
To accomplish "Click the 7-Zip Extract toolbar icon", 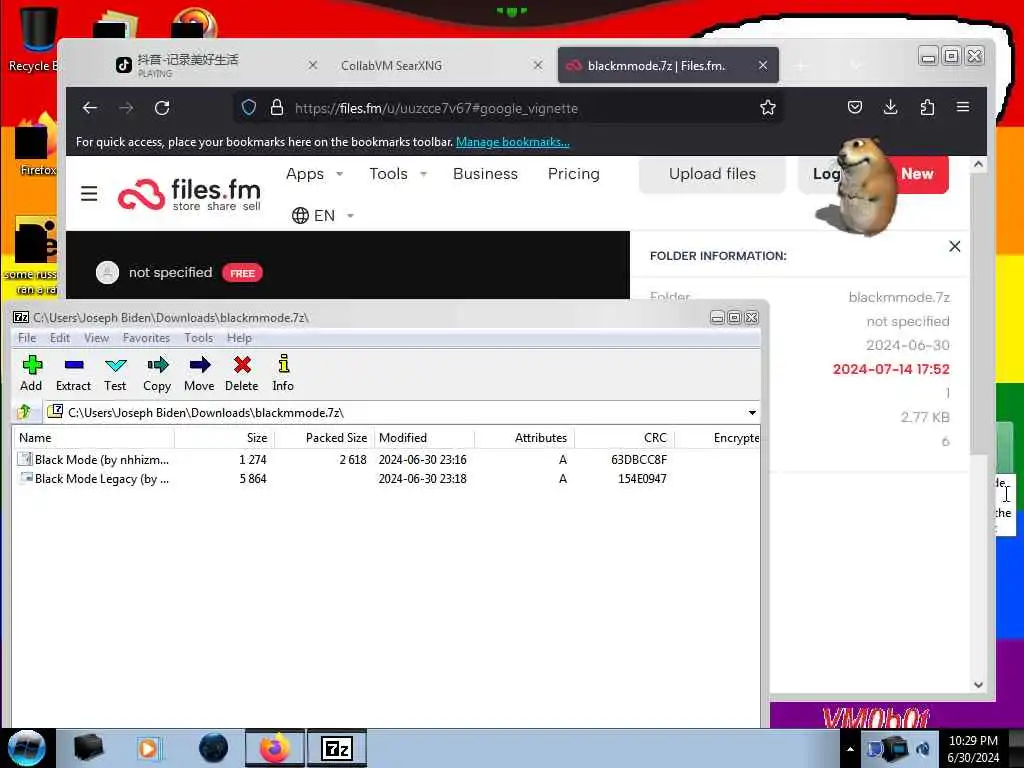I will point(74,365).
